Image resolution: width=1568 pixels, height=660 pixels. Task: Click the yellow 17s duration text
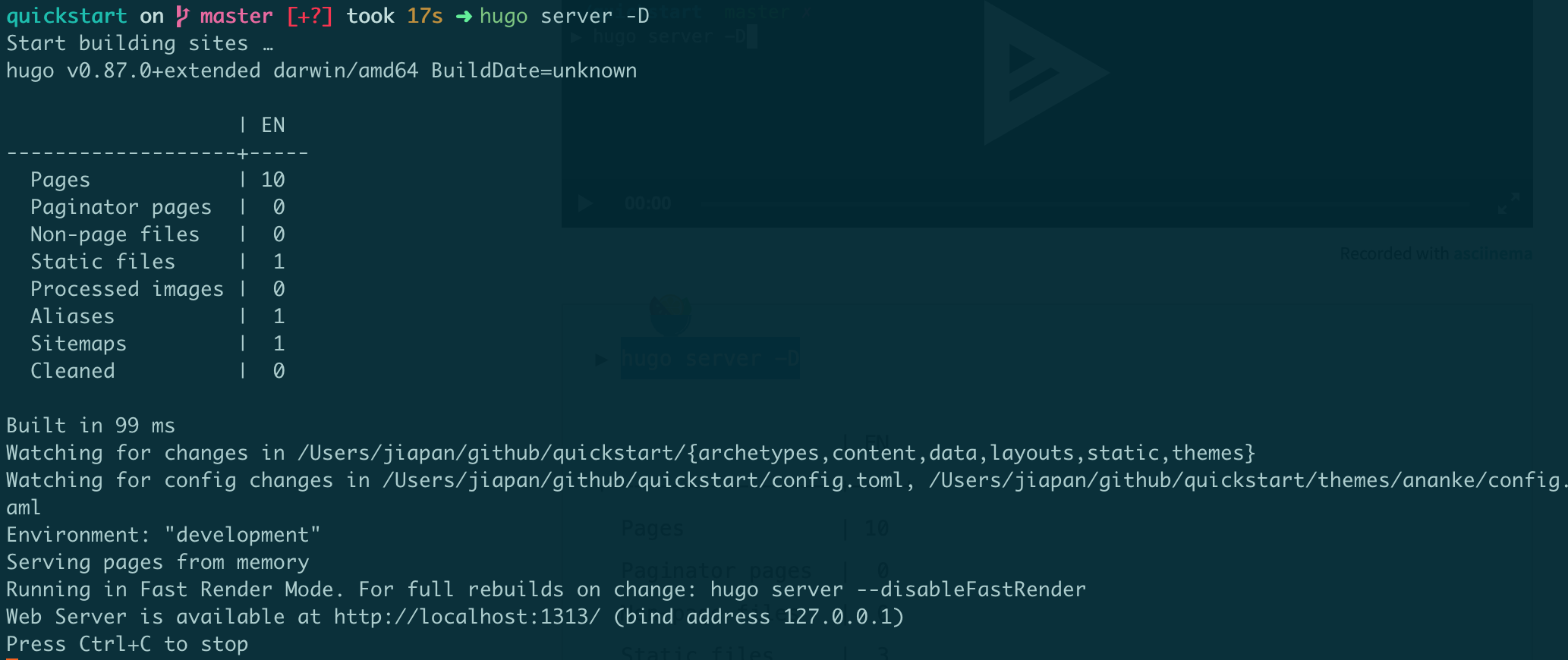(x=425, y=16)
